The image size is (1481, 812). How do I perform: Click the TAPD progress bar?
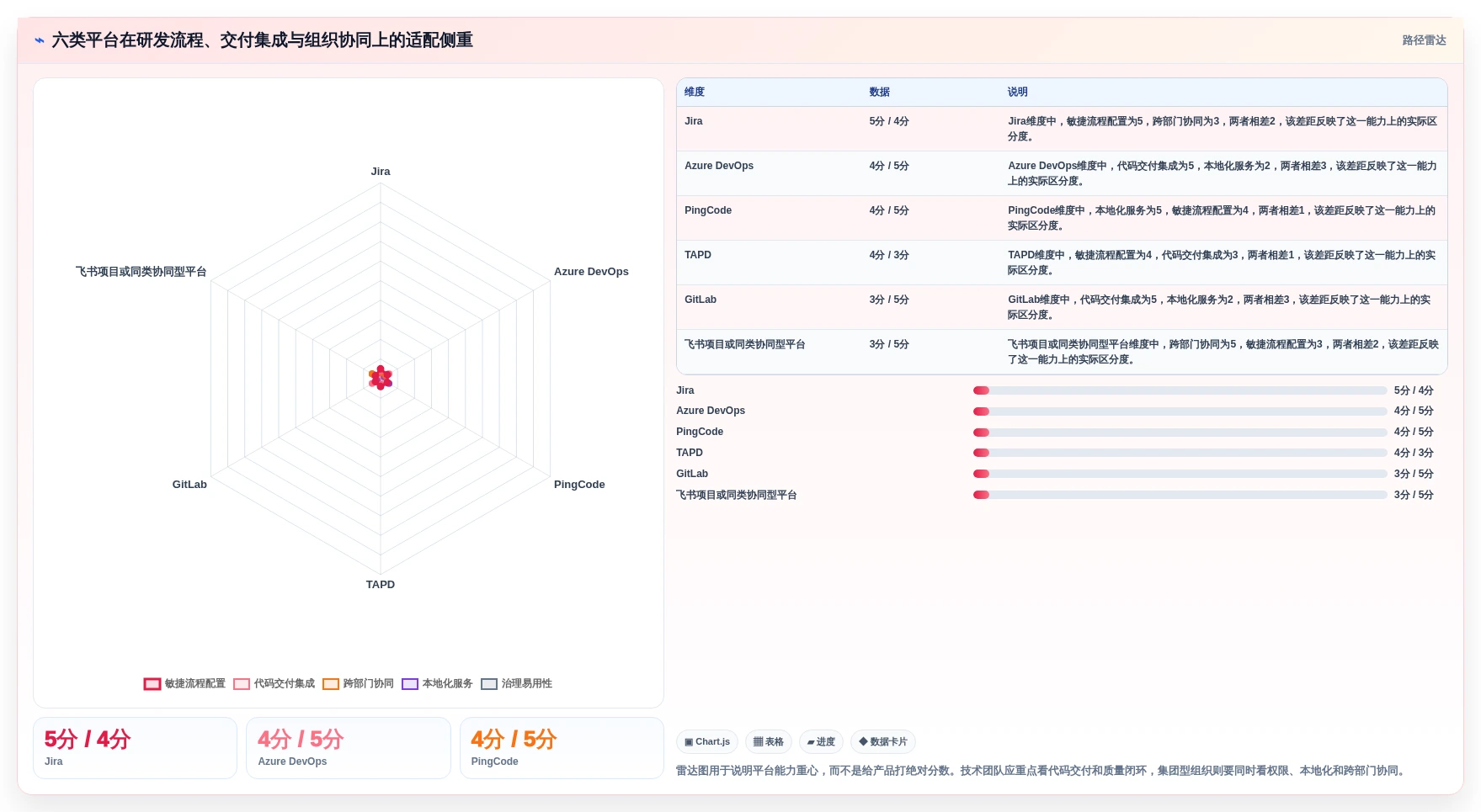pos(1180,453)
